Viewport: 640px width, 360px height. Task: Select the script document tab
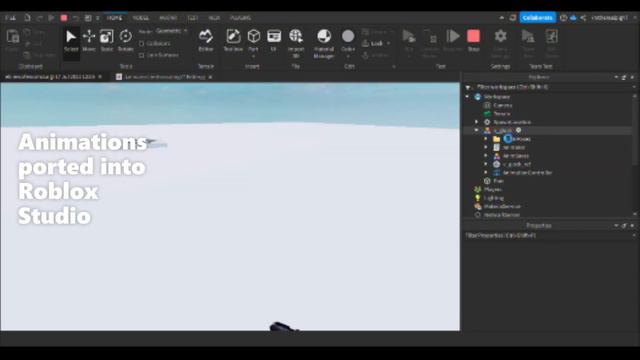[x=165, y=77]
